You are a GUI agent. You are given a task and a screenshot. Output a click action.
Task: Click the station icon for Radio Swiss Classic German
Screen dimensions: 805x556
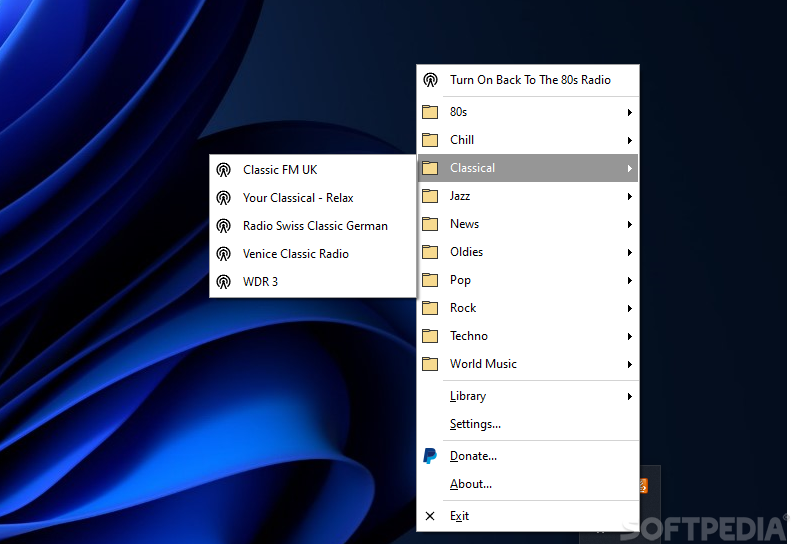(x=223, y=226)
